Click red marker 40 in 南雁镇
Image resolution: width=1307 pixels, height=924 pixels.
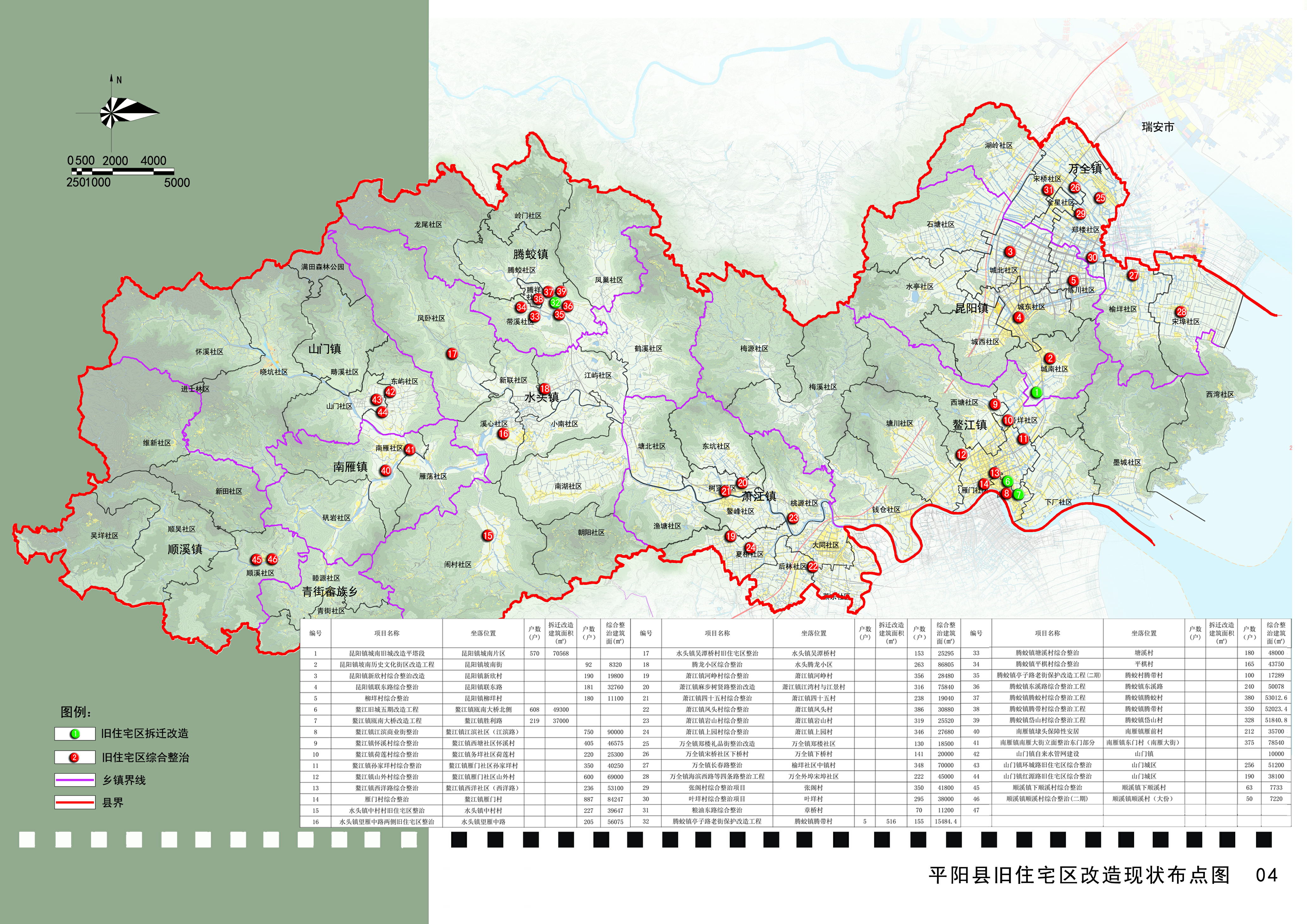click(386, 470)
